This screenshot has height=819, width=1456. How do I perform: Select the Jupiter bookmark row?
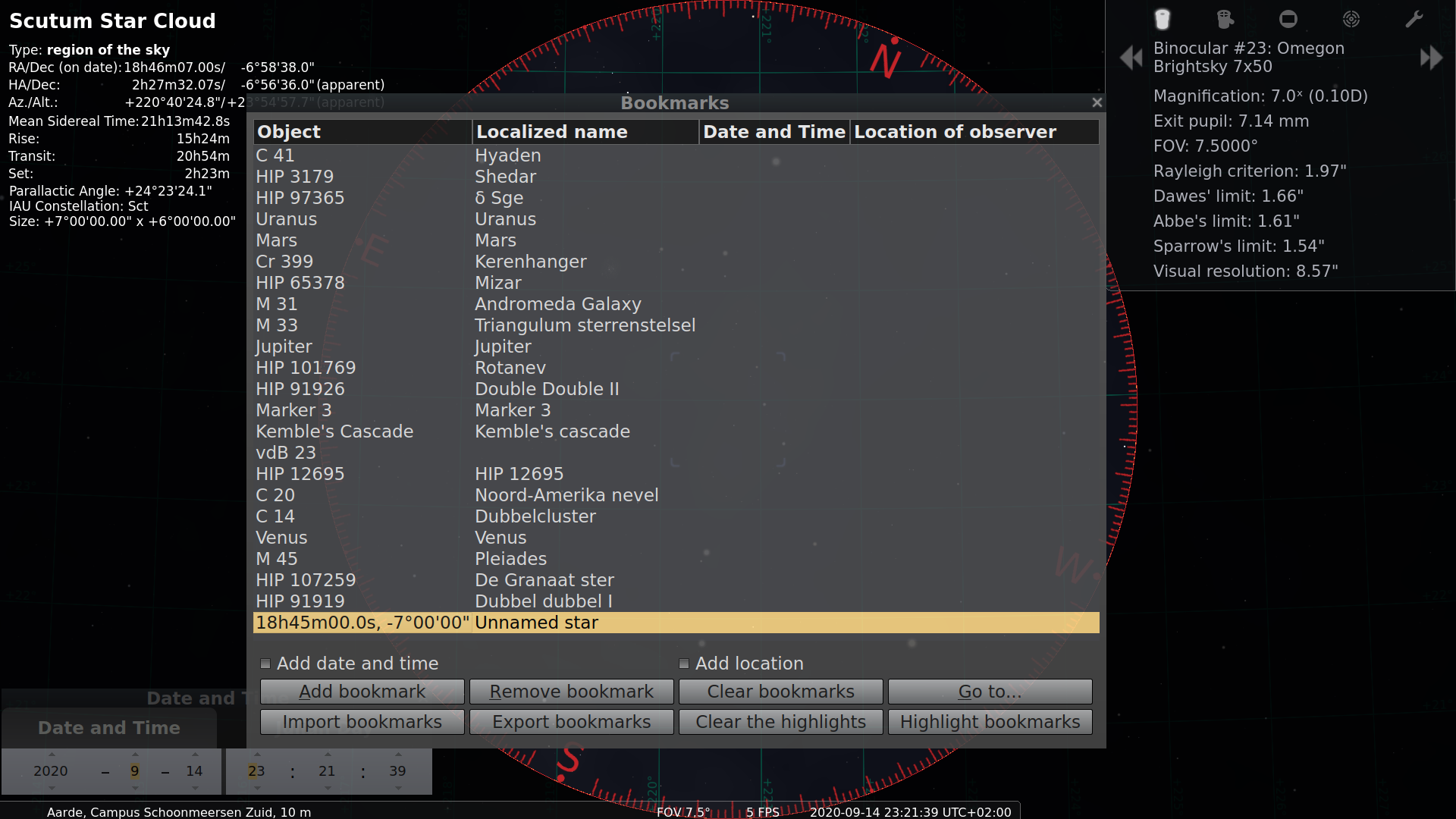pyautogui.click(x=676, y=347)
